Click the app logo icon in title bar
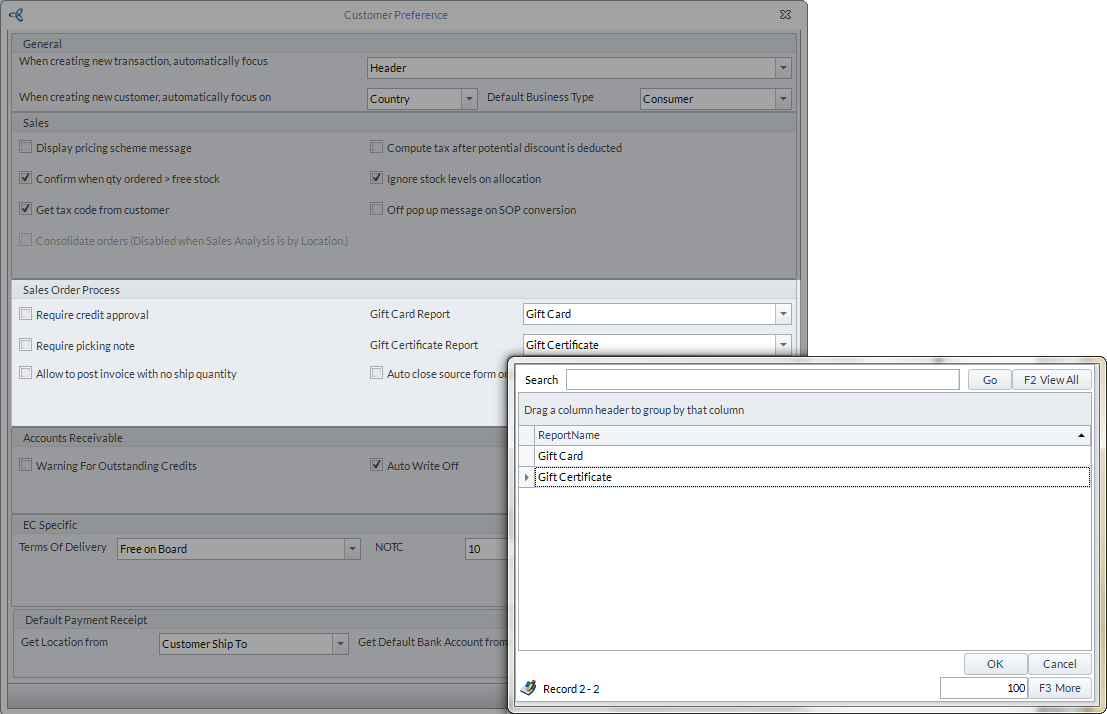 pos(15,15)
